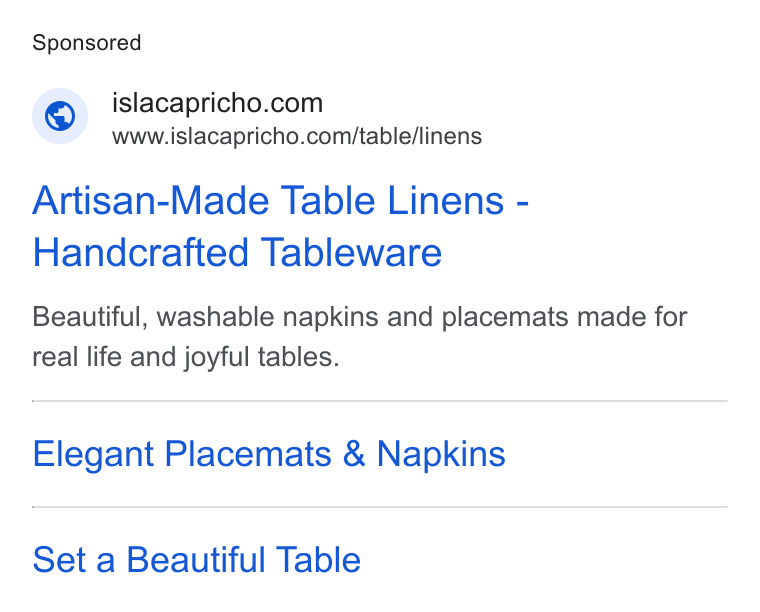Click the Handcrafted Tableware headline line
Viewport: 760px width, 612px height.
point(237,252)
